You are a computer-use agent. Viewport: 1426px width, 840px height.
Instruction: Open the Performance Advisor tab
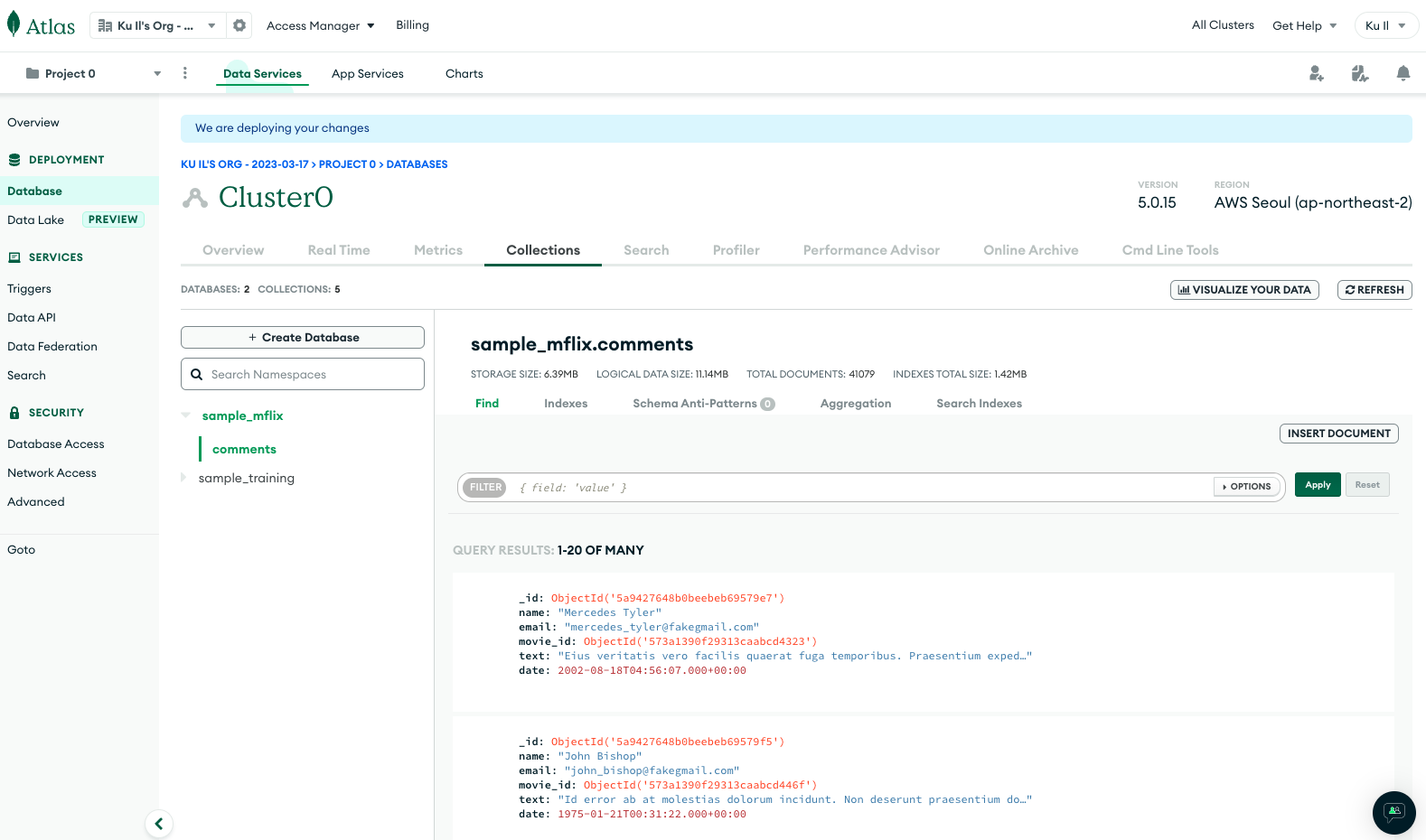871,250
